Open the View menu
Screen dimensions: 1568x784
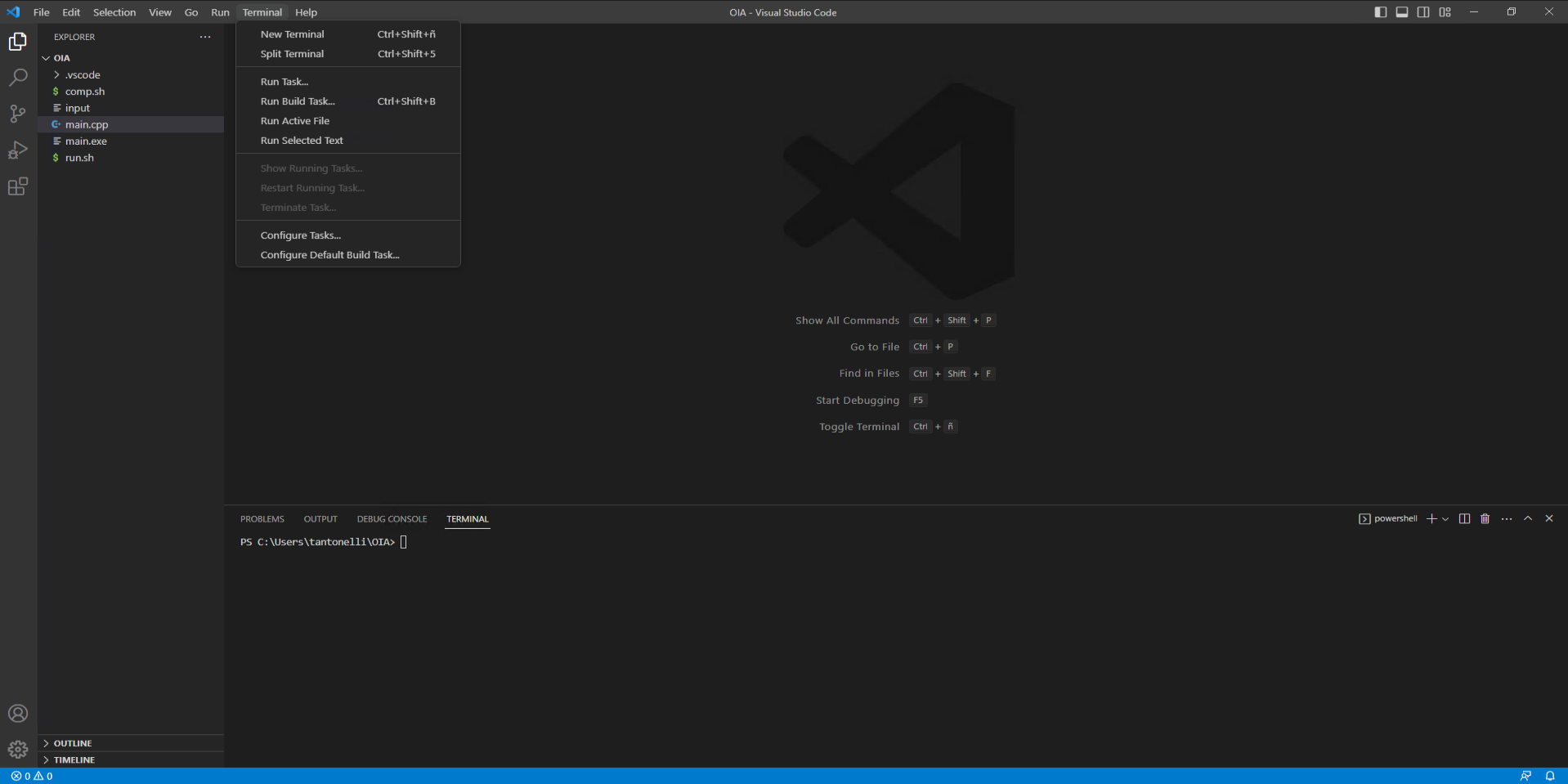tap(160, 12)
